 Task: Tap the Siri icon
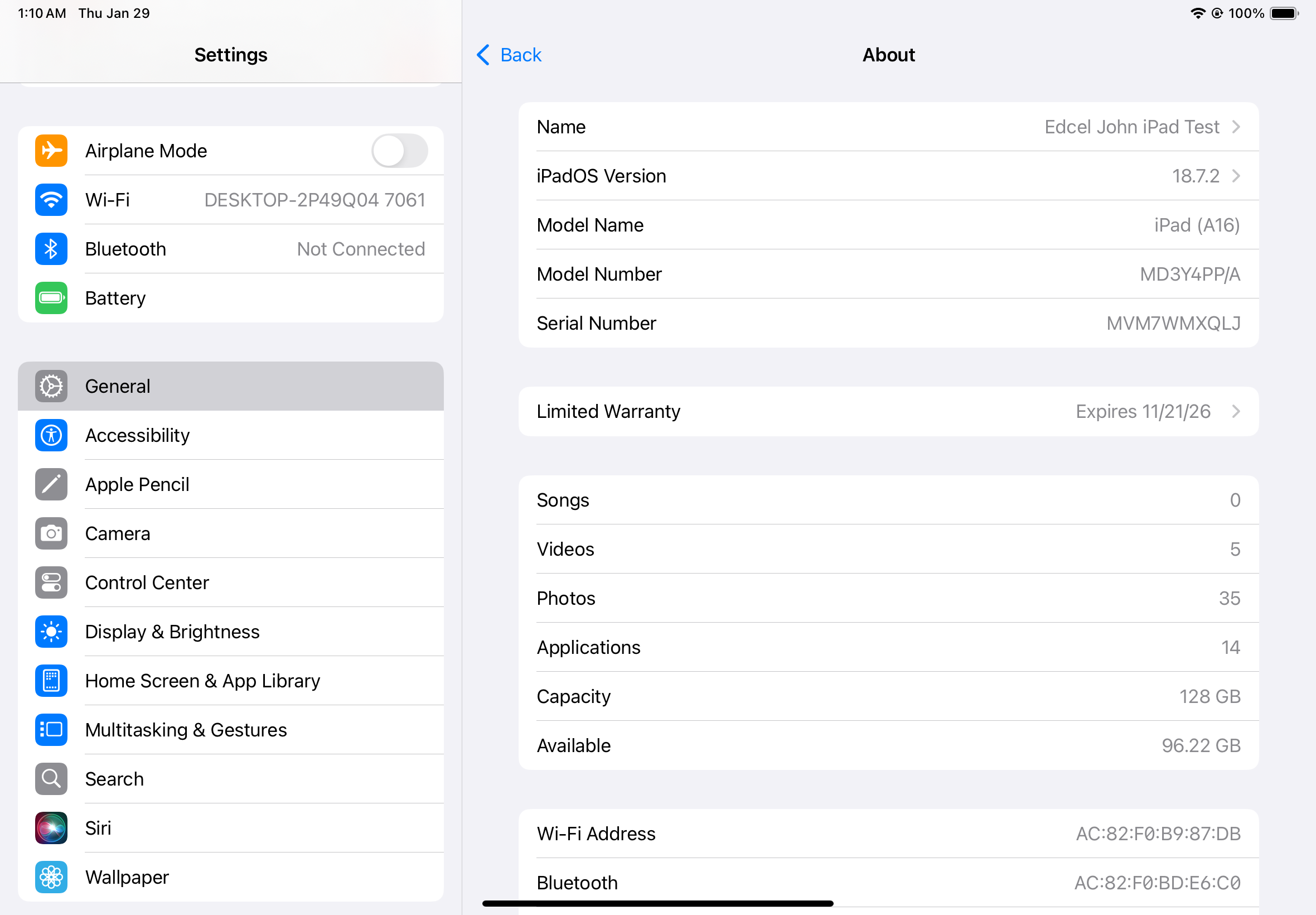pyautogui.click(x=51, y=829)
